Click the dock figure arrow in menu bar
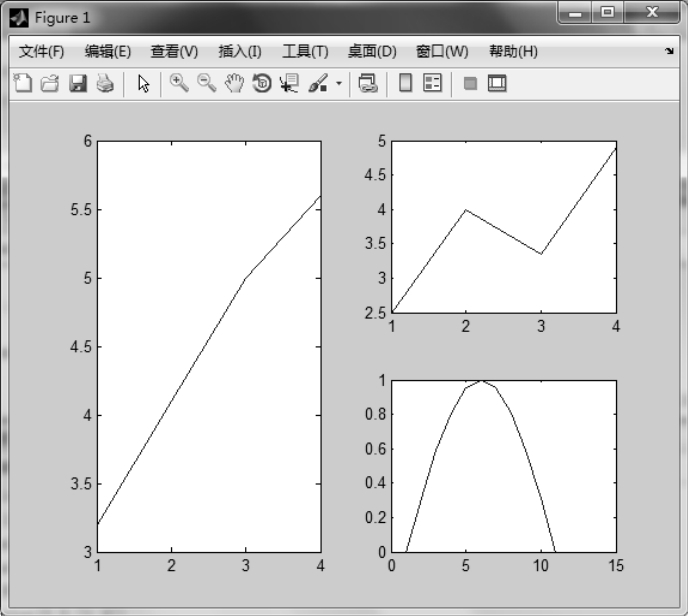The image size is (688, 616). tap(669, 51)
